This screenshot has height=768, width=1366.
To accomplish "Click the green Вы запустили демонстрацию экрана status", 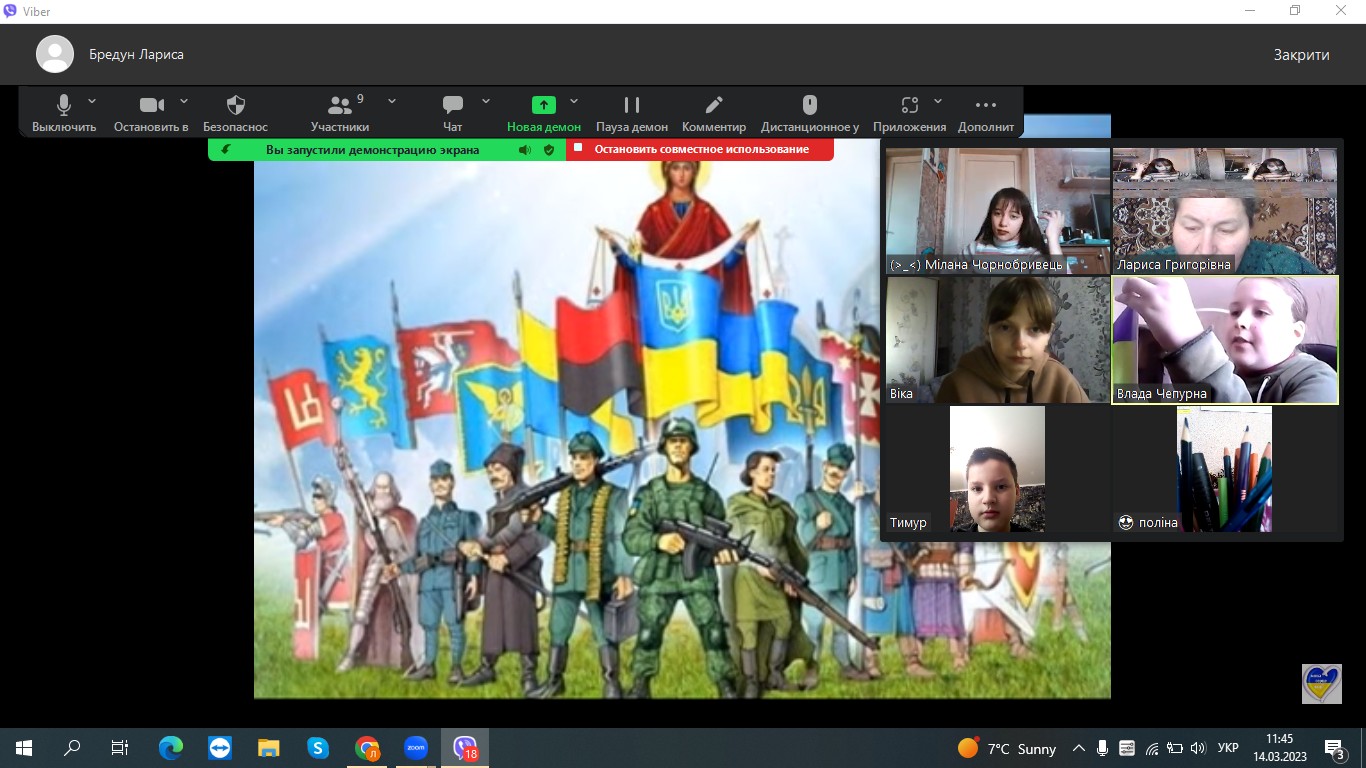I will pos(372,150).
